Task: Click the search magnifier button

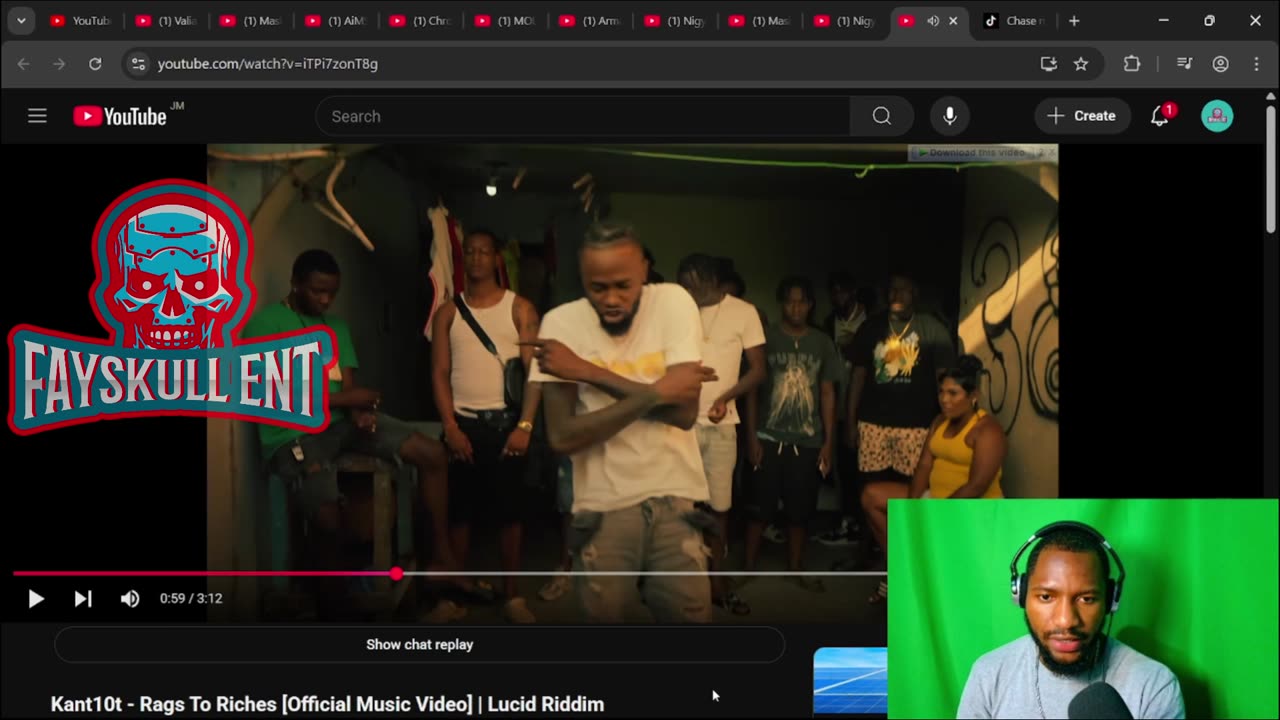Action: (x=881, y=116)
